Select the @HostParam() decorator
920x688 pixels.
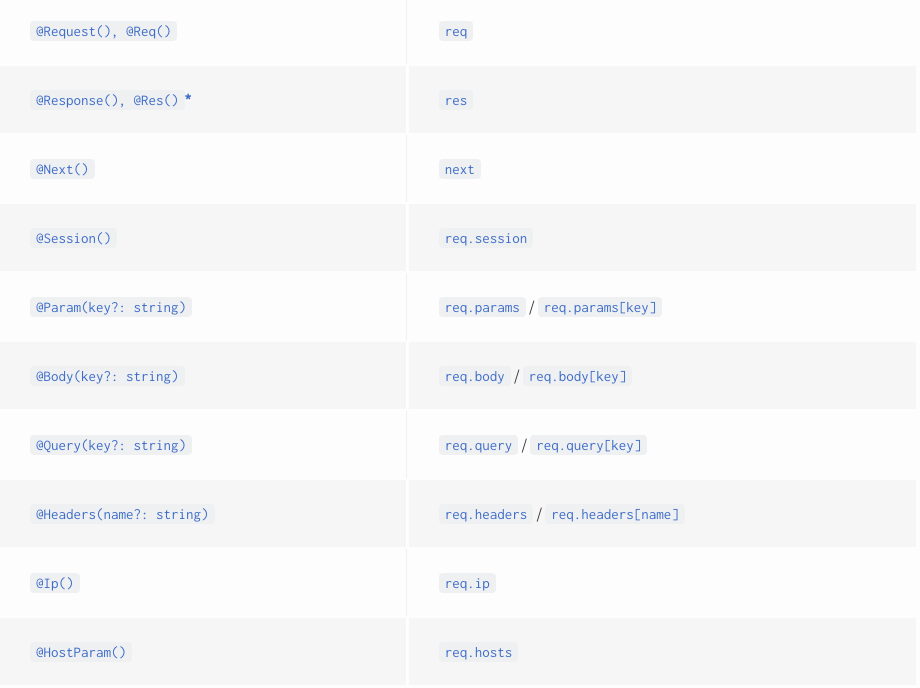(81, 652)
